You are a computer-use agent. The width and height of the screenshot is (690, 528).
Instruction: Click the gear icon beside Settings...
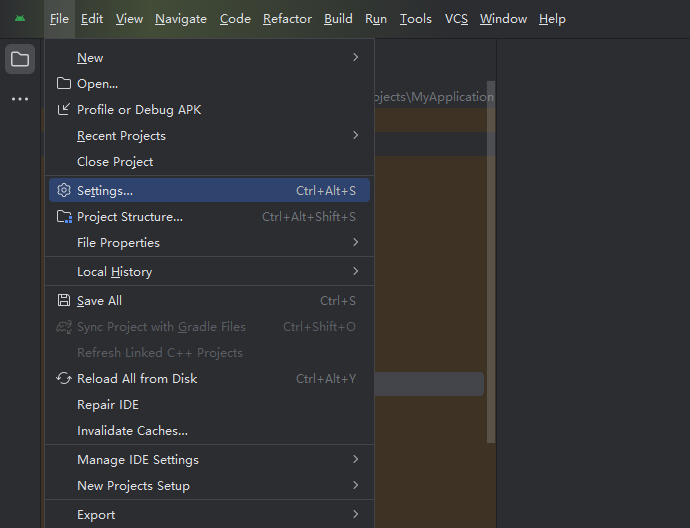64,190
